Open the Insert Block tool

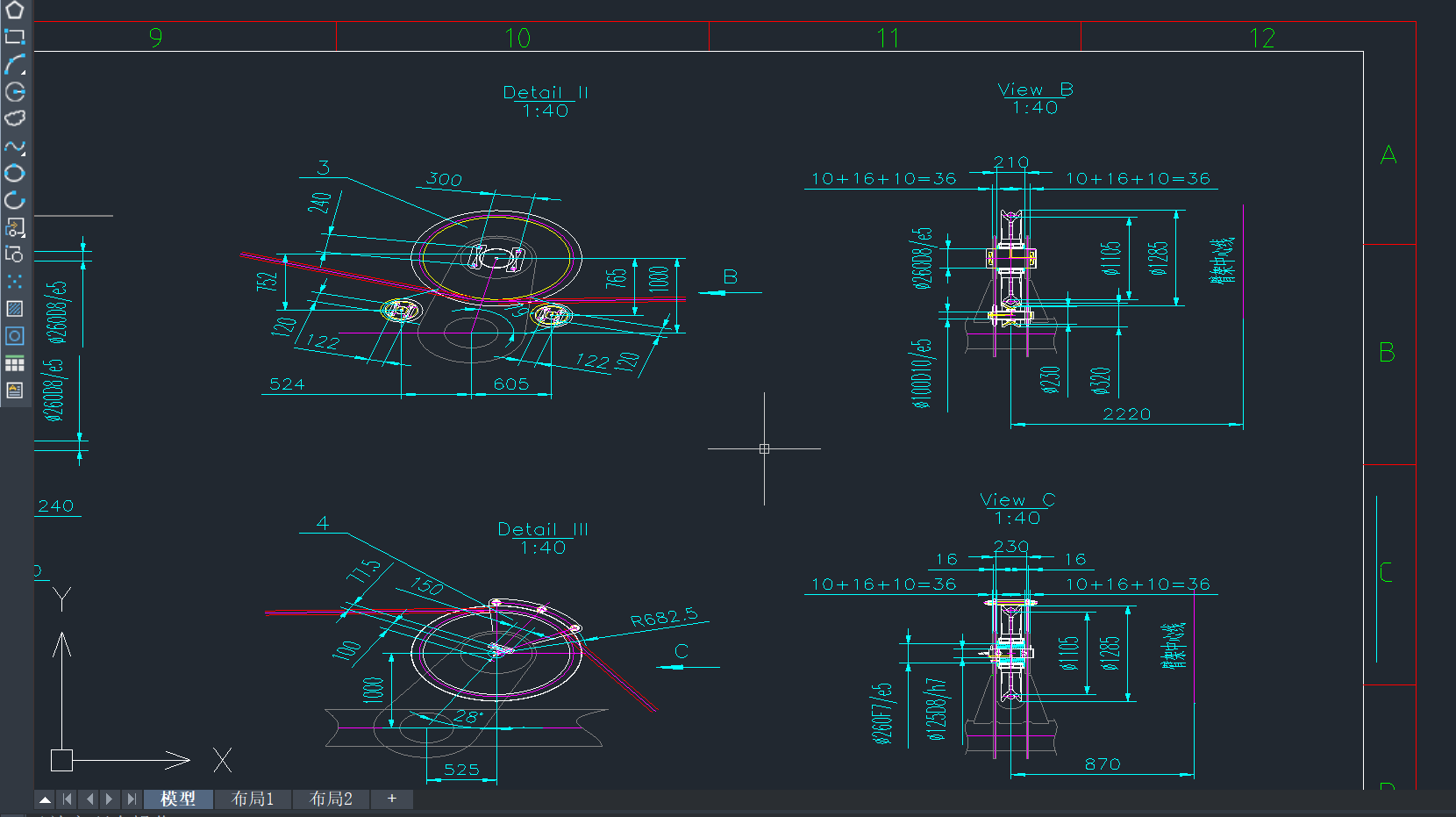click(x=15, y=227)
